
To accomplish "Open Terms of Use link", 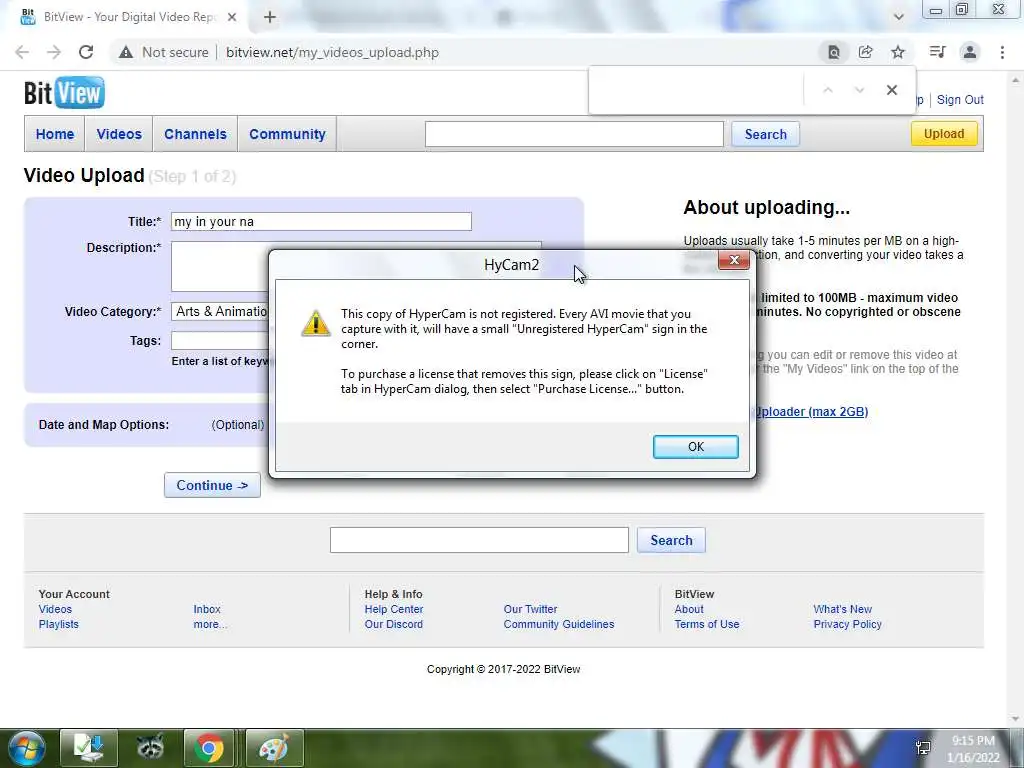I will click(x=707, y=624).
